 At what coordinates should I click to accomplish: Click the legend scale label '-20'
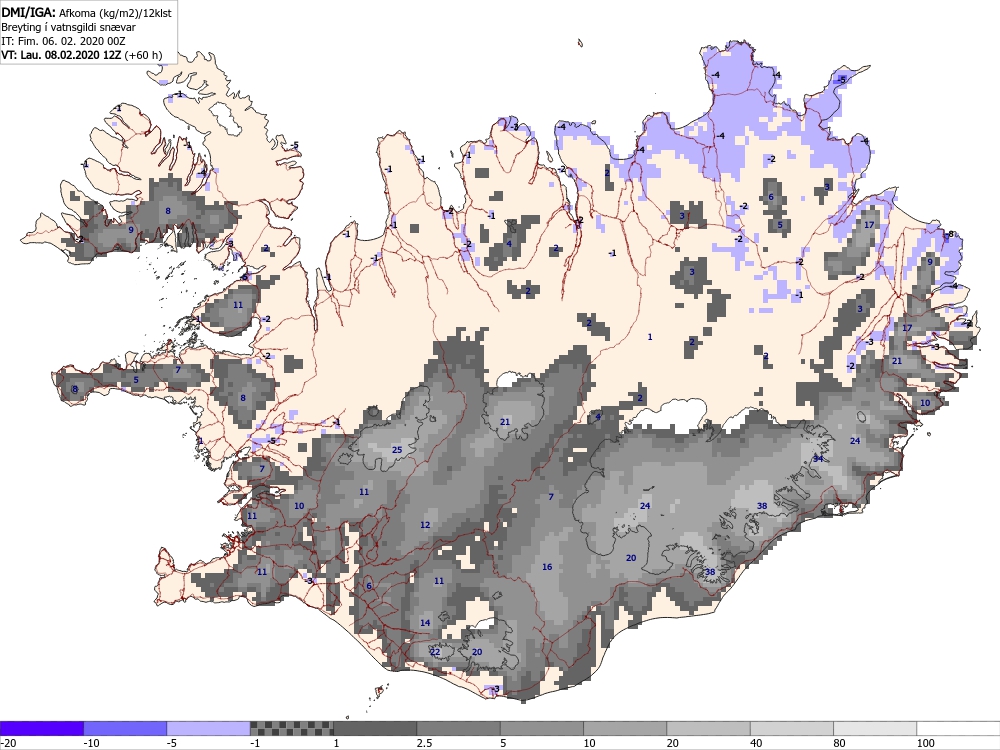tap(8, 743)
